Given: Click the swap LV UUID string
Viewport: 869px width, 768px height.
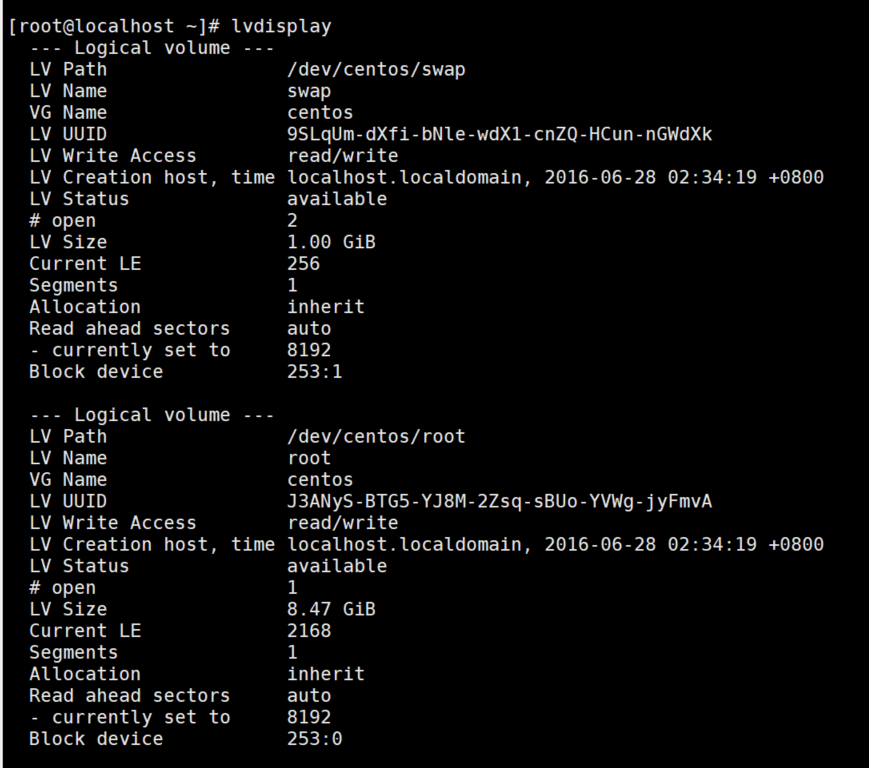Looking at the screenshot, I should click(499, 135).
